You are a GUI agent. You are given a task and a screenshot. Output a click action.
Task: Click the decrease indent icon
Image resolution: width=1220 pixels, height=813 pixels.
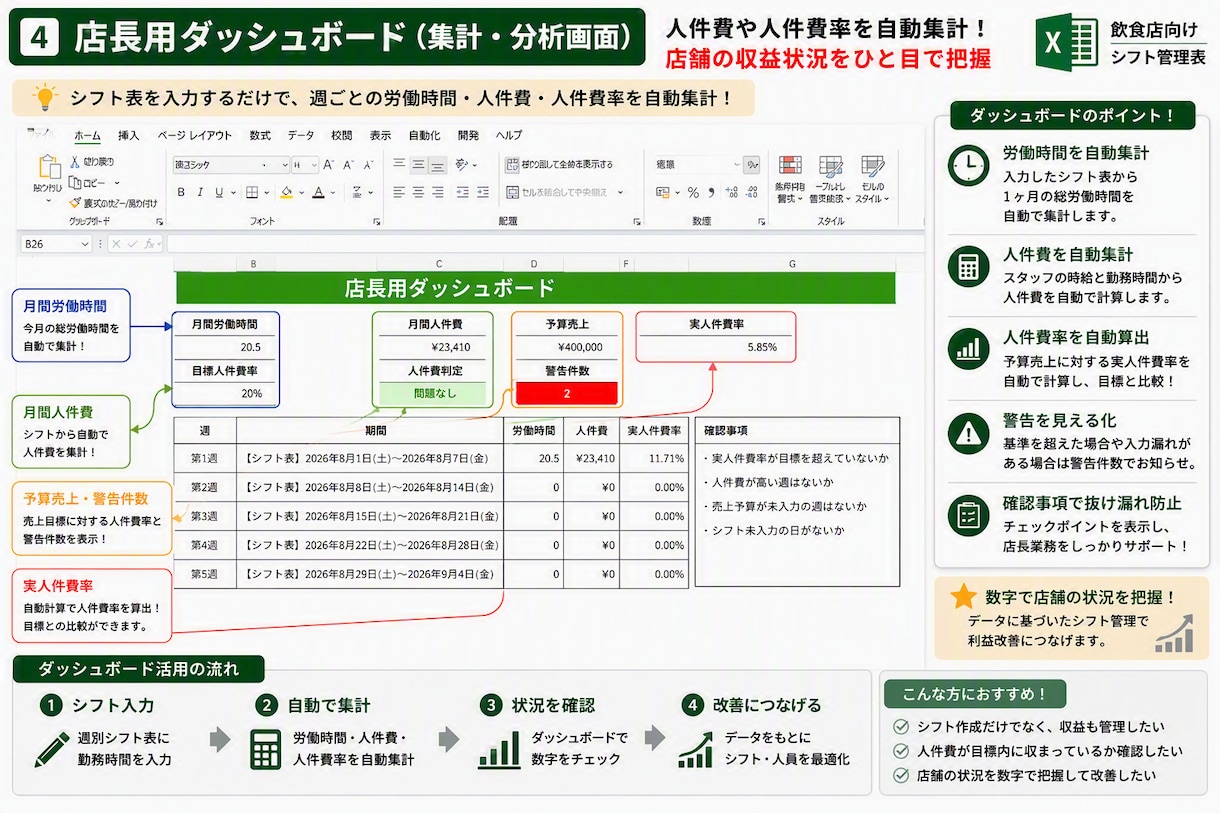463,192
